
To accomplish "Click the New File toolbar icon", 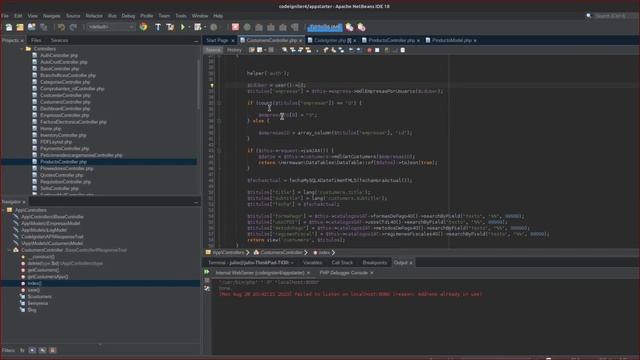I will point(9,27).
